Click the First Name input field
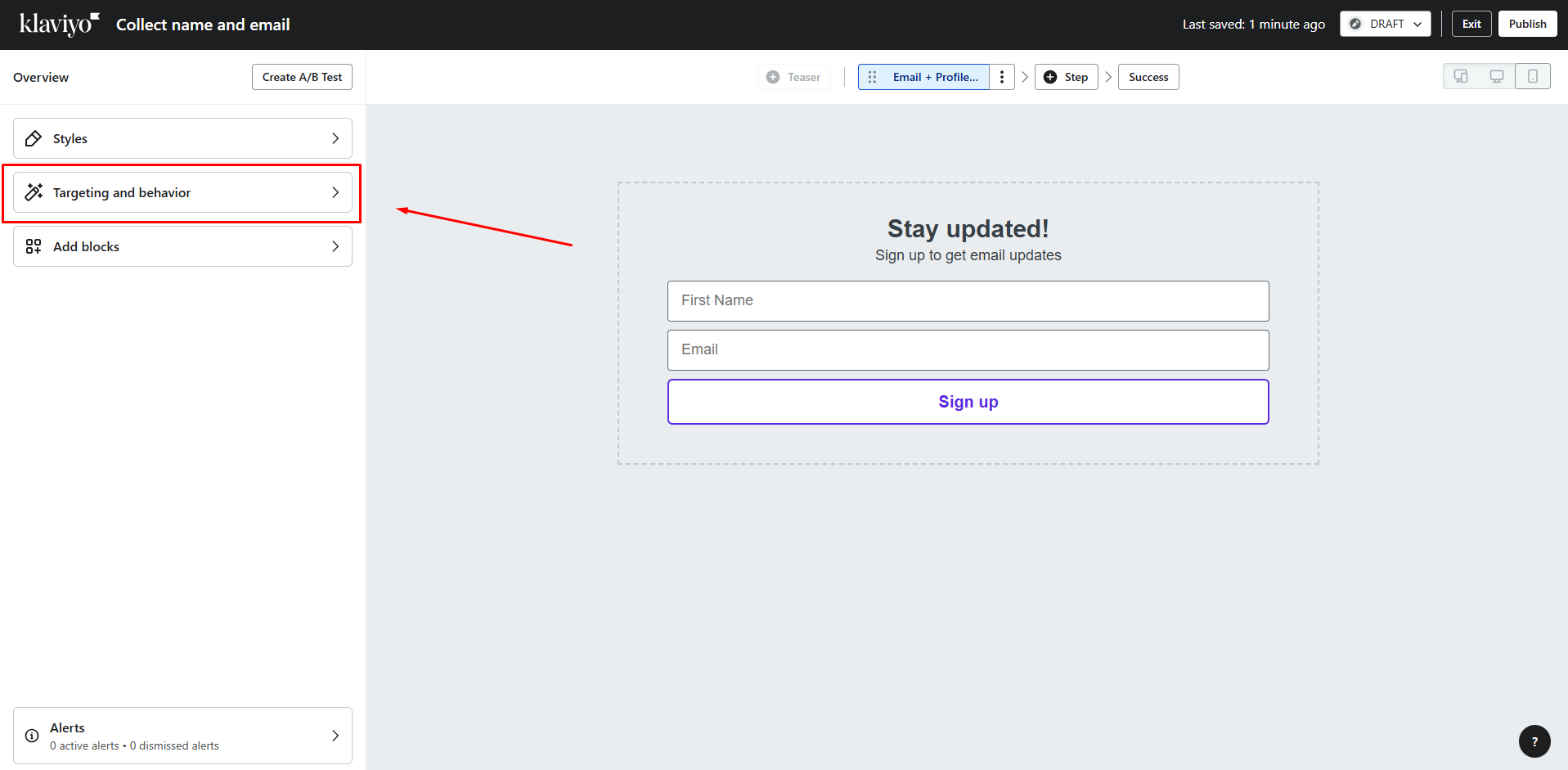 (x=968, y=301)
